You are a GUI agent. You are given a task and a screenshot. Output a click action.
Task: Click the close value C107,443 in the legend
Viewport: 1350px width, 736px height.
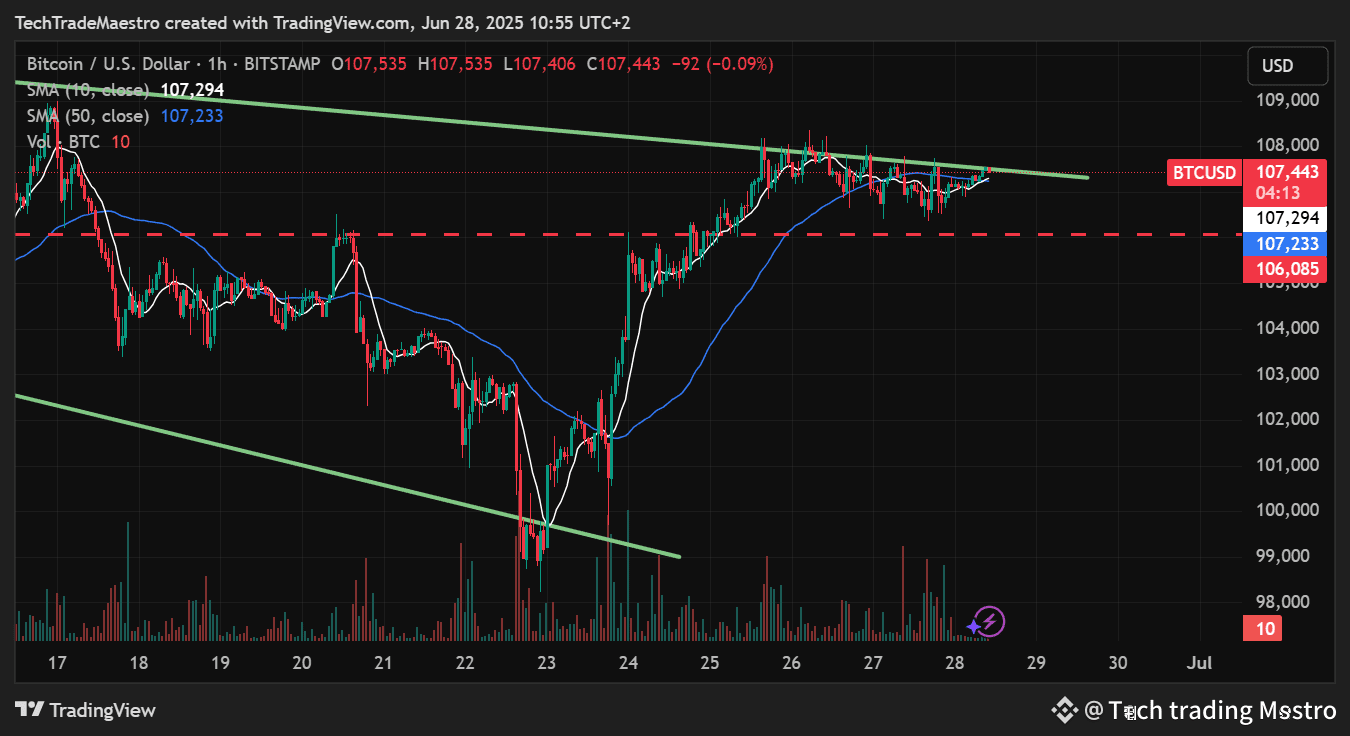[x=624, y=64]
